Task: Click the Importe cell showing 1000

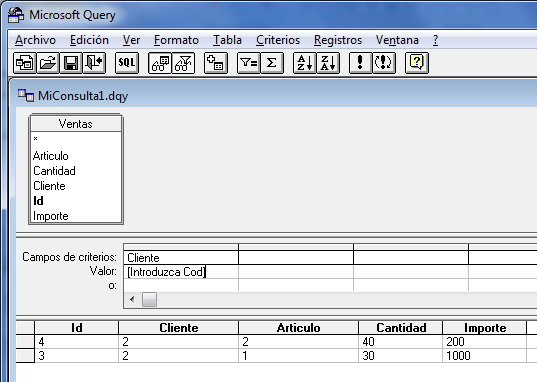Action: click(x=485, y=356)
